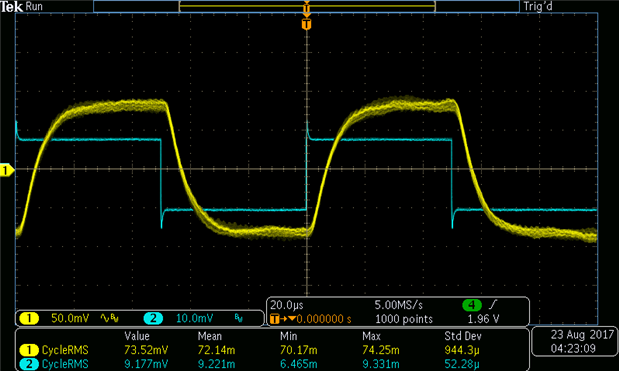Click the record view bar at top

coord(307,6)
